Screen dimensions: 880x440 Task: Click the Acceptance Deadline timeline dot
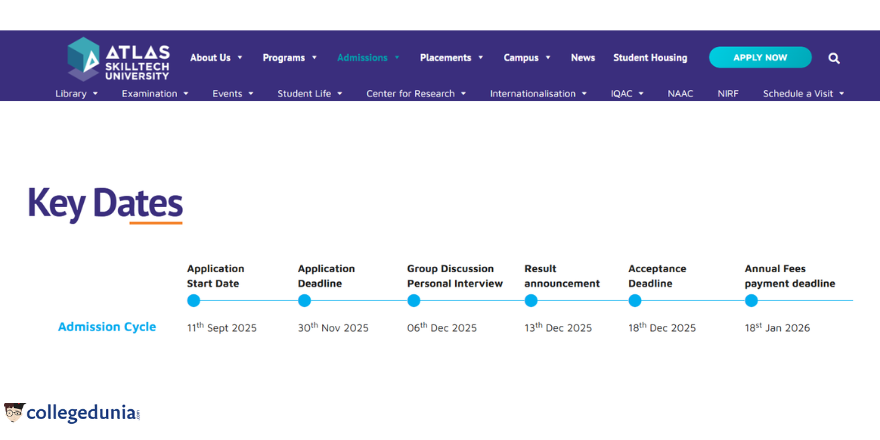635,300
